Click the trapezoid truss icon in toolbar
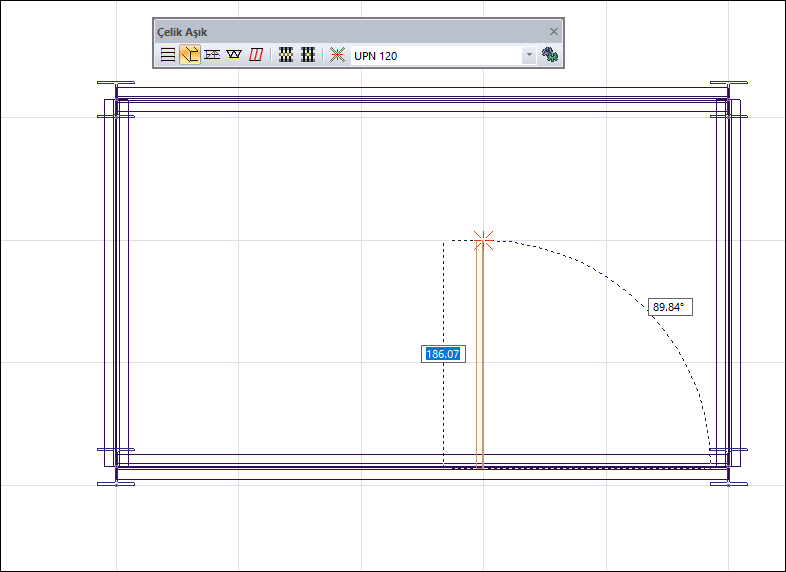The width and height of the screenshot is (786, 572). (234, 56)
